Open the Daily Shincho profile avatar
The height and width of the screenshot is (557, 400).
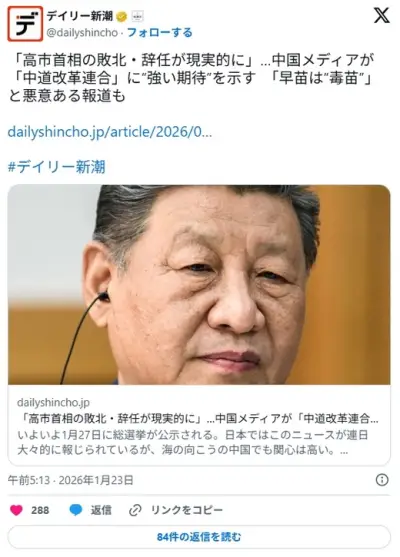click(25, 24)
